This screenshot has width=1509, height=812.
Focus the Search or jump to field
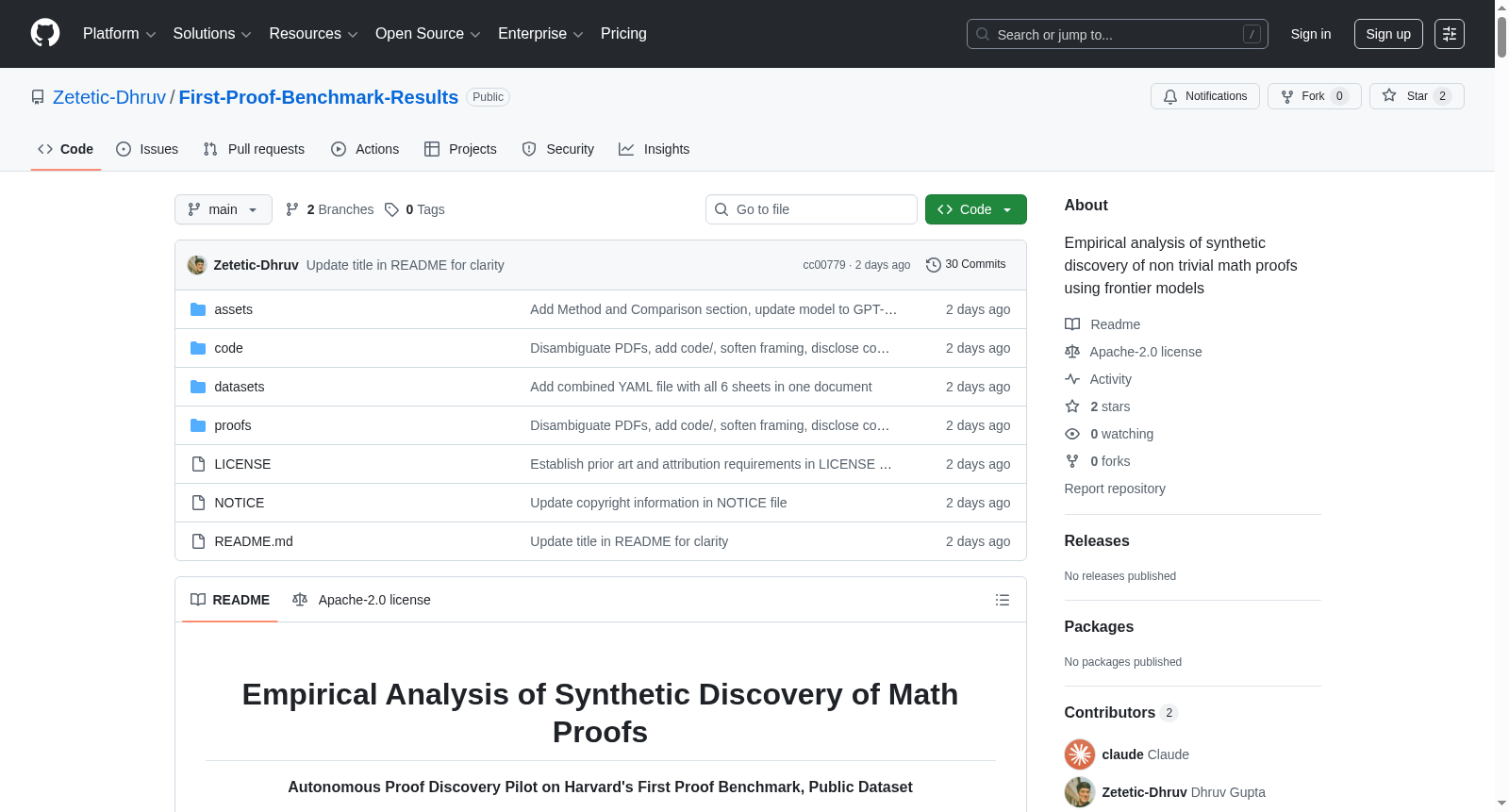(x=1118, y=34)
